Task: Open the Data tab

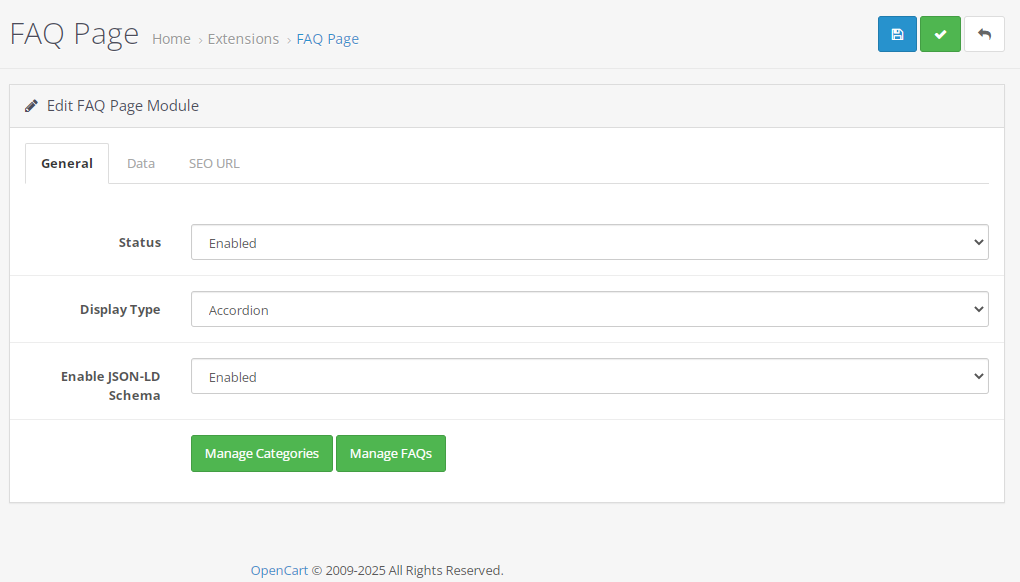Action: coord(141,163)
